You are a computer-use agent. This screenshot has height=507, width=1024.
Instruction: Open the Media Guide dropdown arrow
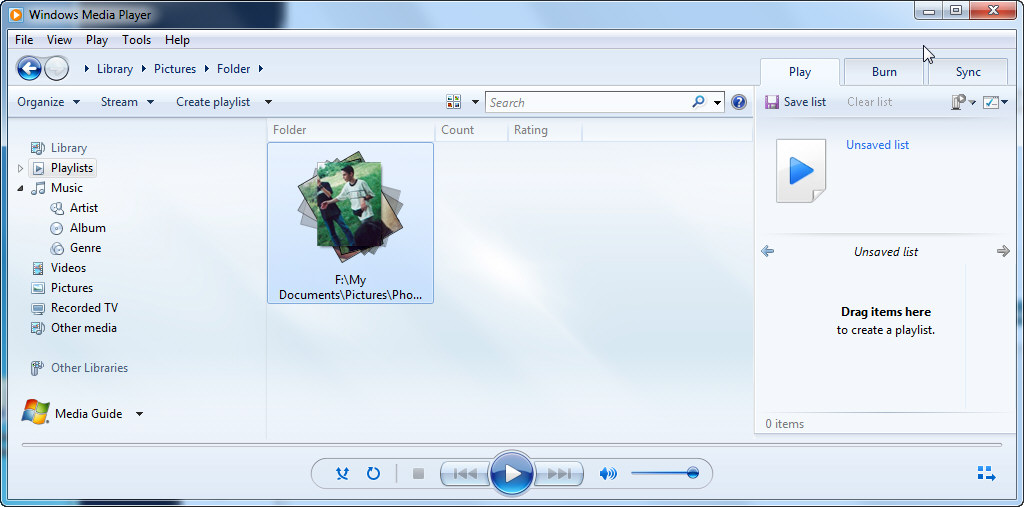click(x=139, y=414)
